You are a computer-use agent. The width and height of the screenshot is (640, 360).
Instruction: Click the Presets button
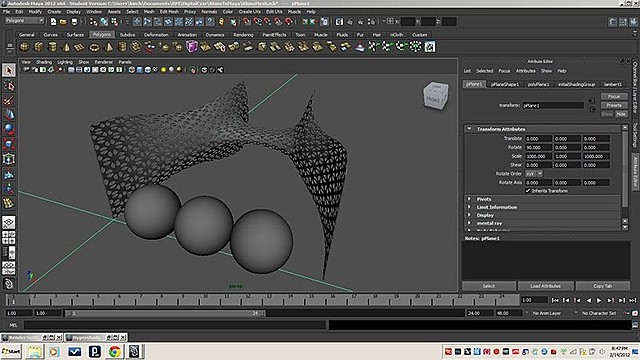click(x=614, y=105)
